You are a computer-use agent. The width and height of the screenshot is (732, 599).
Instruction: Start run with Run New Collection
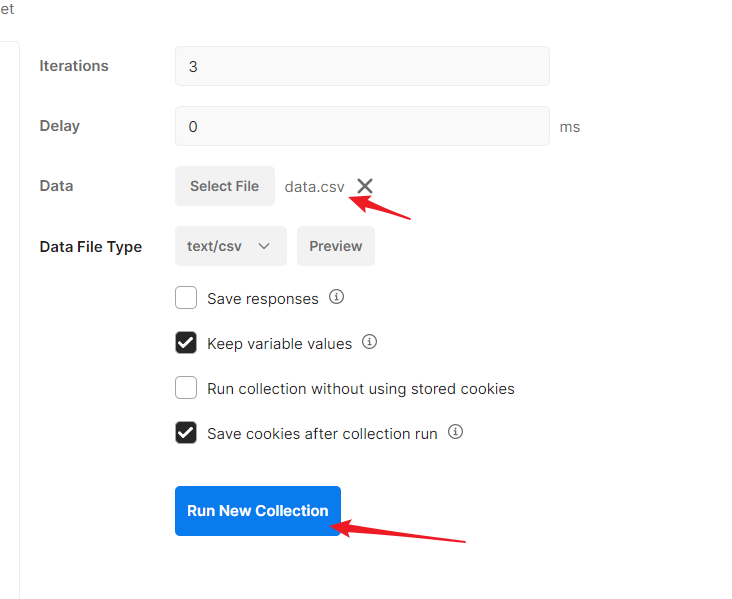coord(257,511)
